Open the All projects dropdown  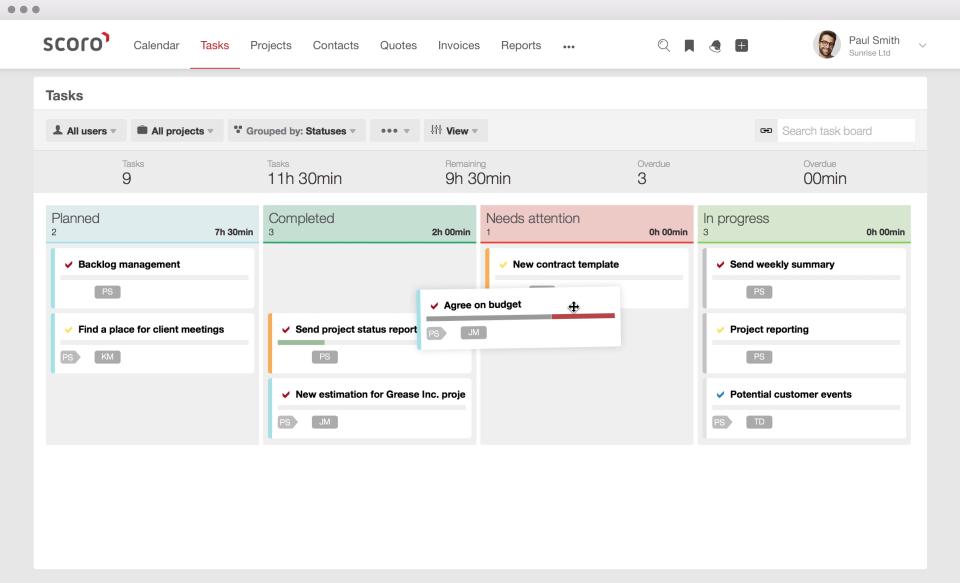click(176, 131)
